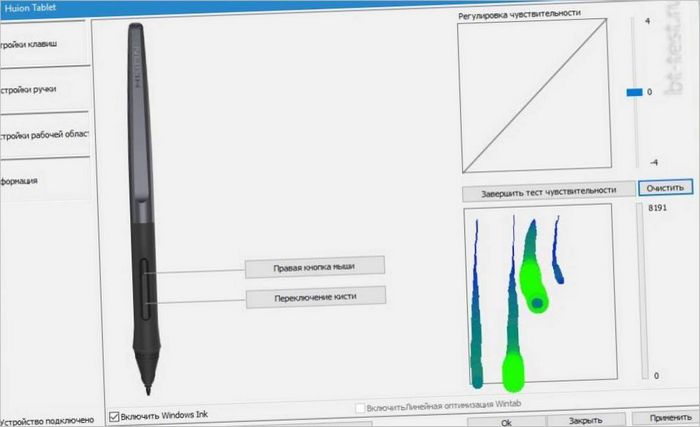The image size is (700, 427).
Task: Toggle 'Включить Windows Ink' checkbox
Action: point(114,417)
